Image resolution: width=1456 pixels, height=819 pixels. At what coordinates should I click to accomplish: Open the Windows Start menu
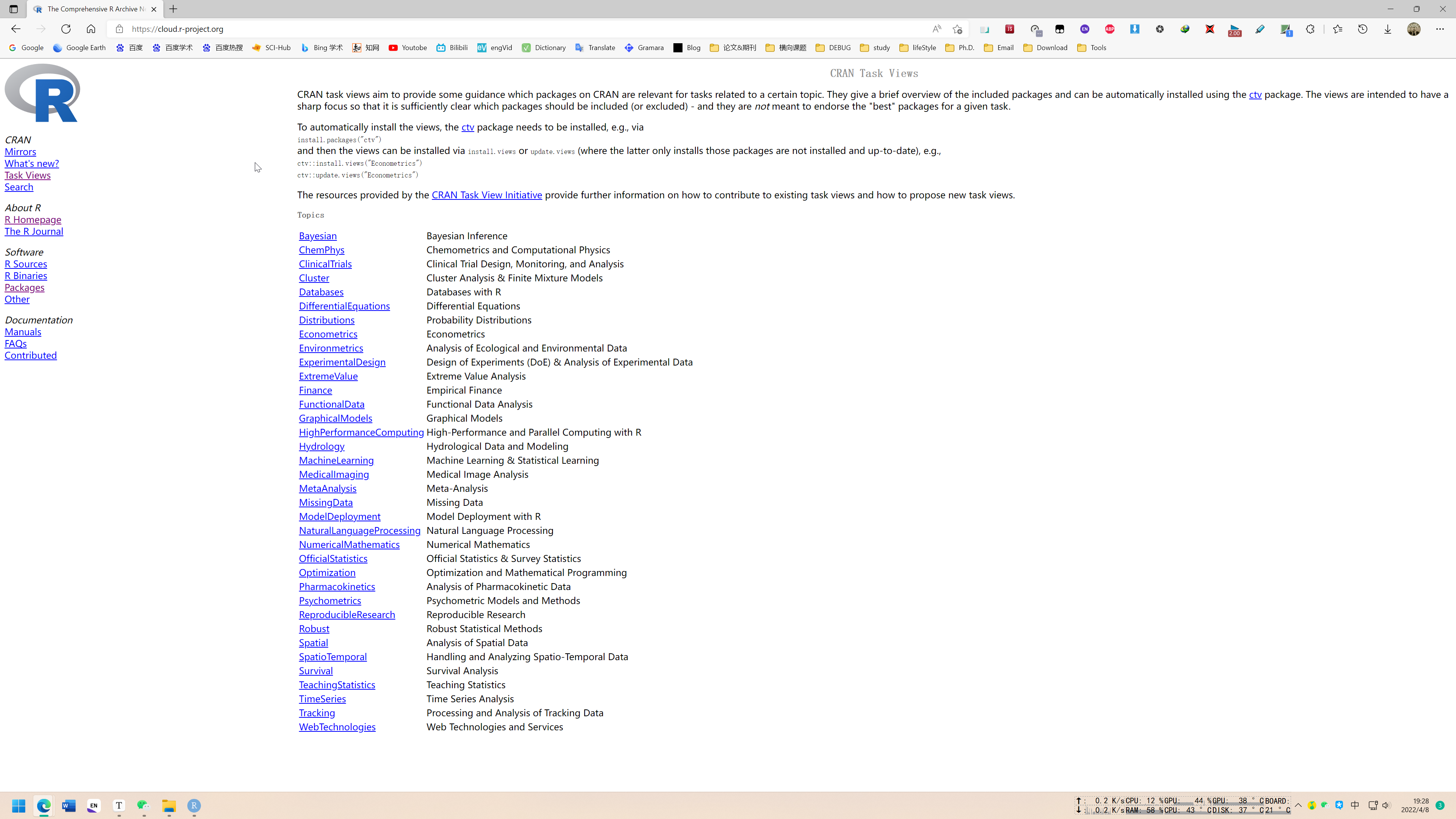click(19, 805)
